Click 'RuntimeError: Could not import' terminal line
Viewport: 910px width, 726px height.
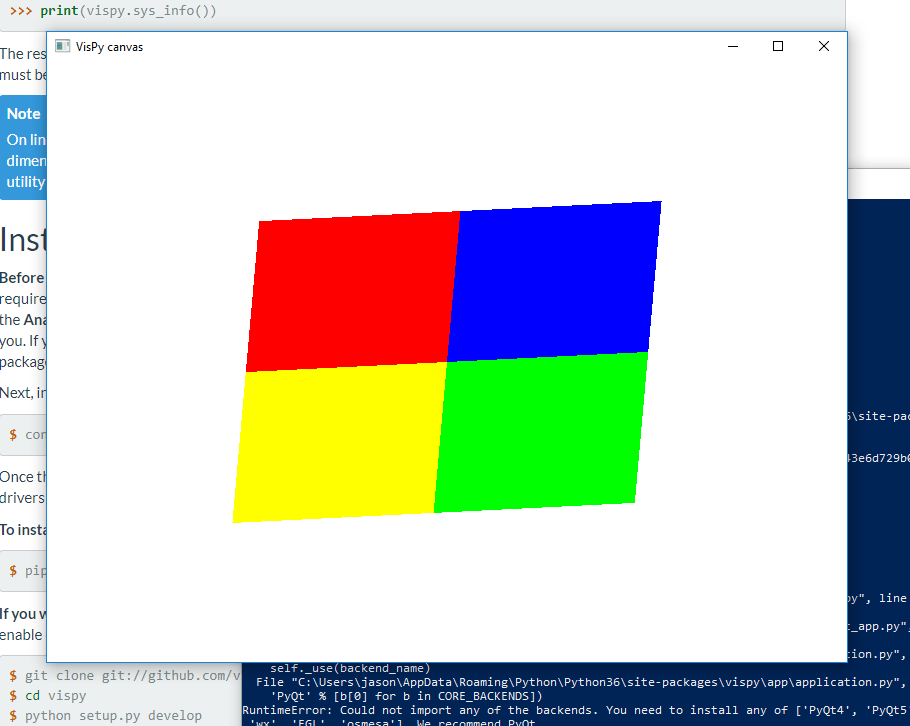coord(576,710)
